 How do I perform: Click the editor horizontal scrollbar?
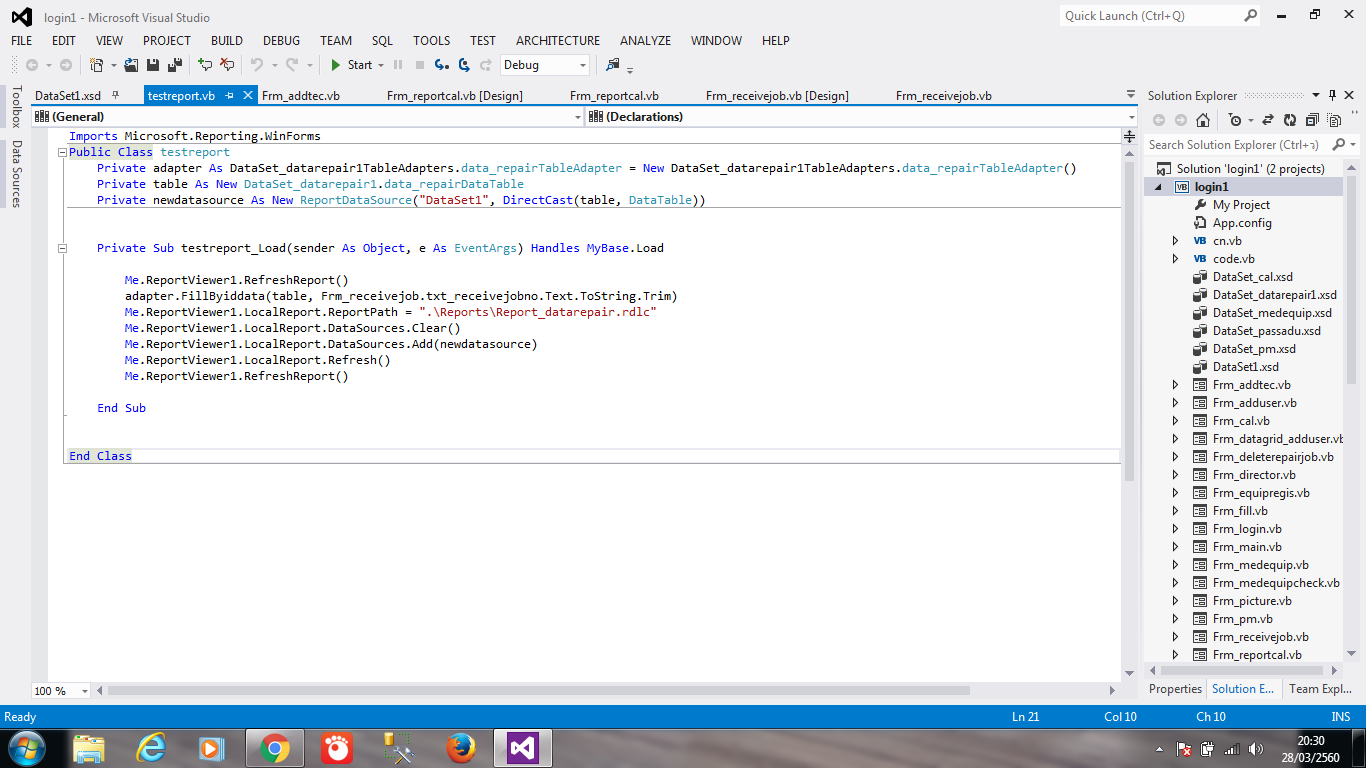(x=539, y=691)
